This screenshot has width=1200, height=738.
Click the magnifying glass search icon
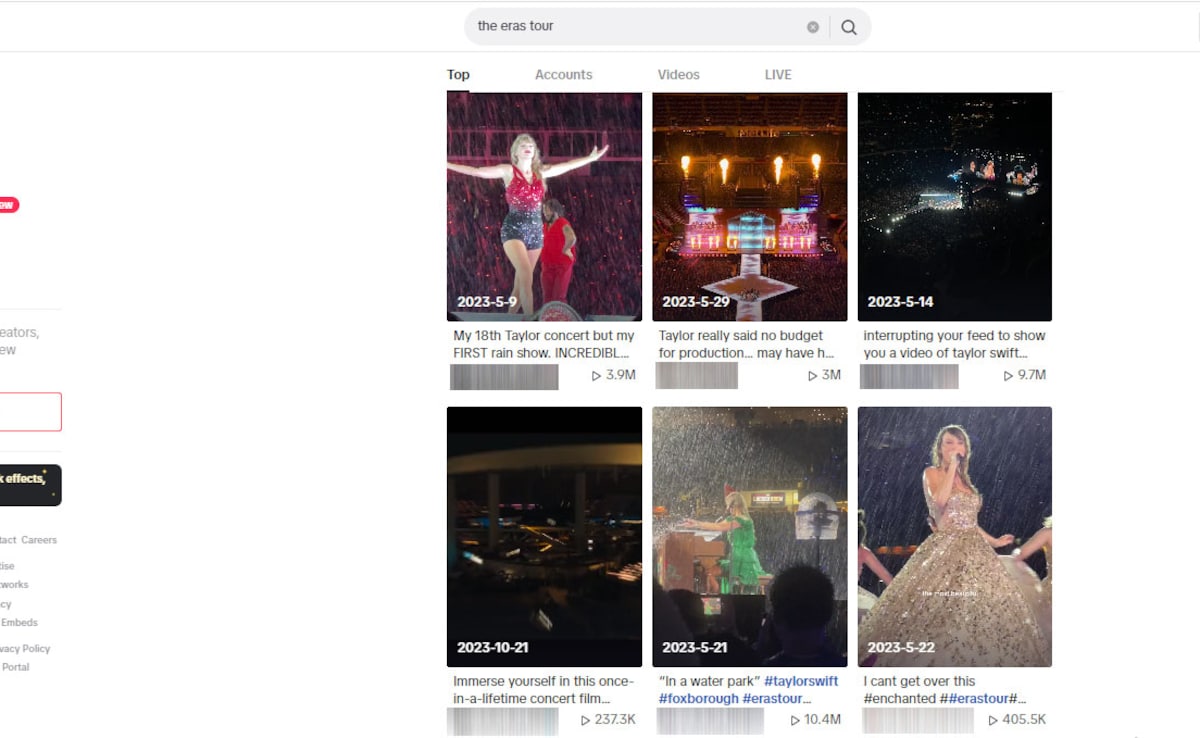coord(849,27)
